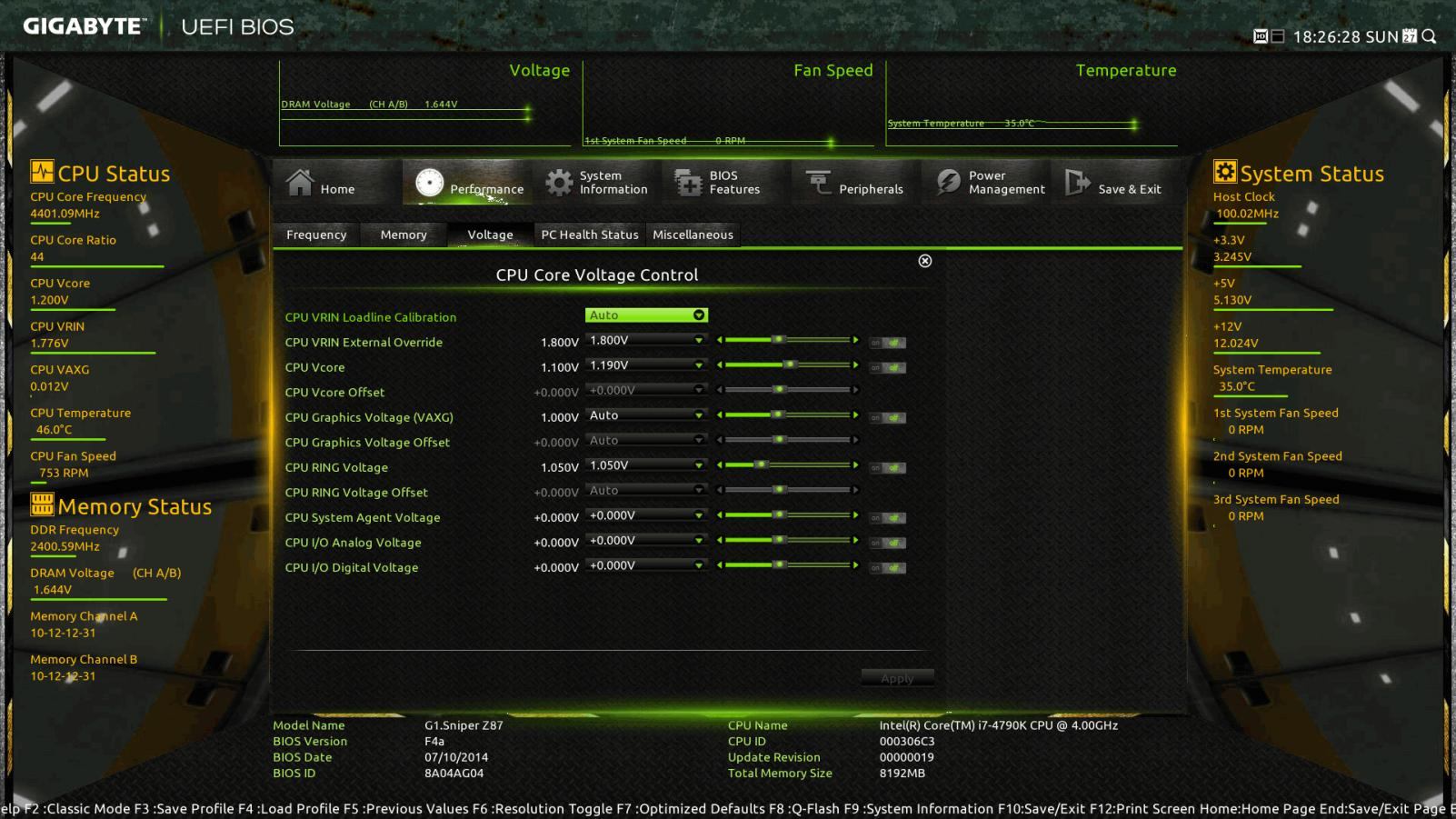Click the Performance gauge icon

tap(429, 183)
